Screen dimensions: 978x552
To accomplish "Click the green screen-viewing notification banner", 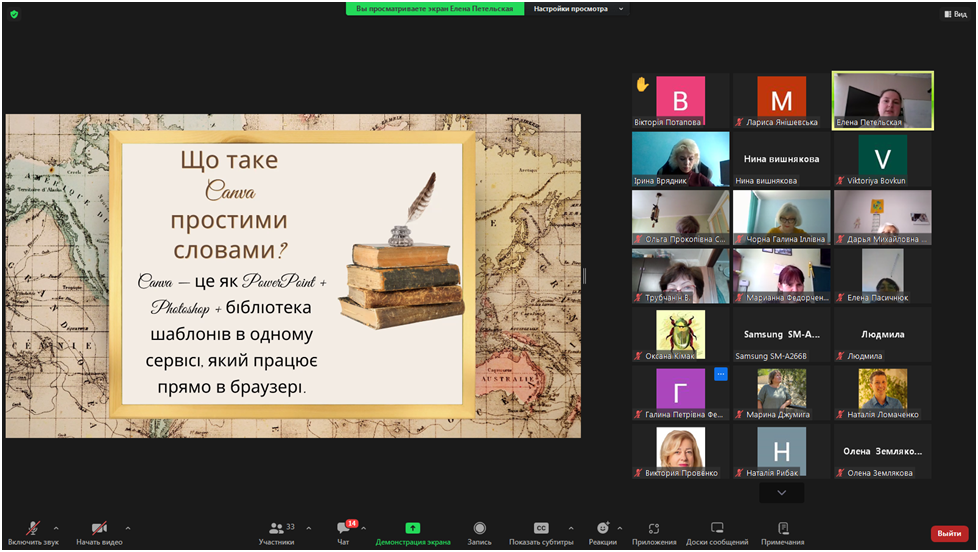I will pos(435,9).
